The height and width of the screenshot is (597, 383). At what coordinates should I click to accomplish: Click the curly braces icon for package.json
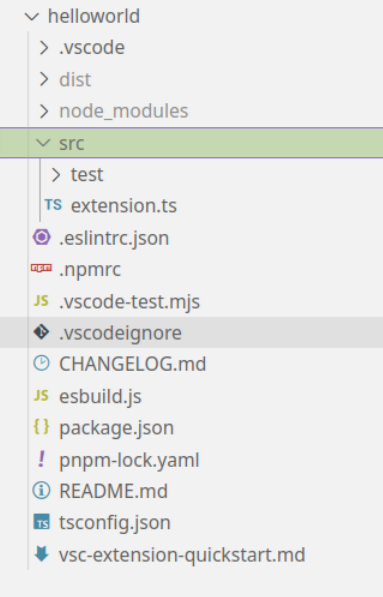pos(41,427)
